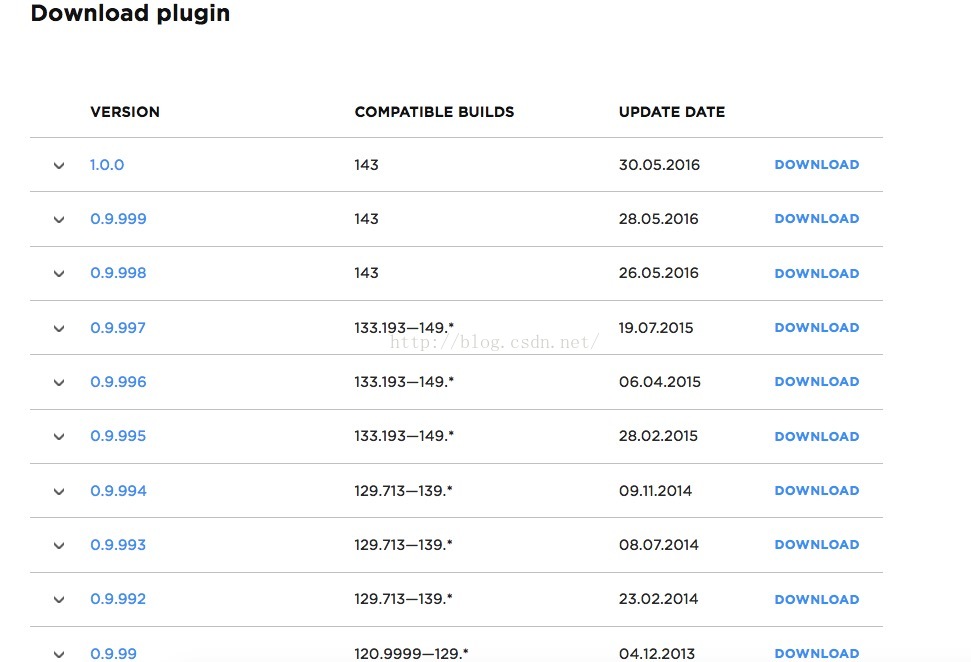Expand the 0.9.994 row arrow
Image resolution: width=971 pixels, height=662 pixels.
point(59,491)
